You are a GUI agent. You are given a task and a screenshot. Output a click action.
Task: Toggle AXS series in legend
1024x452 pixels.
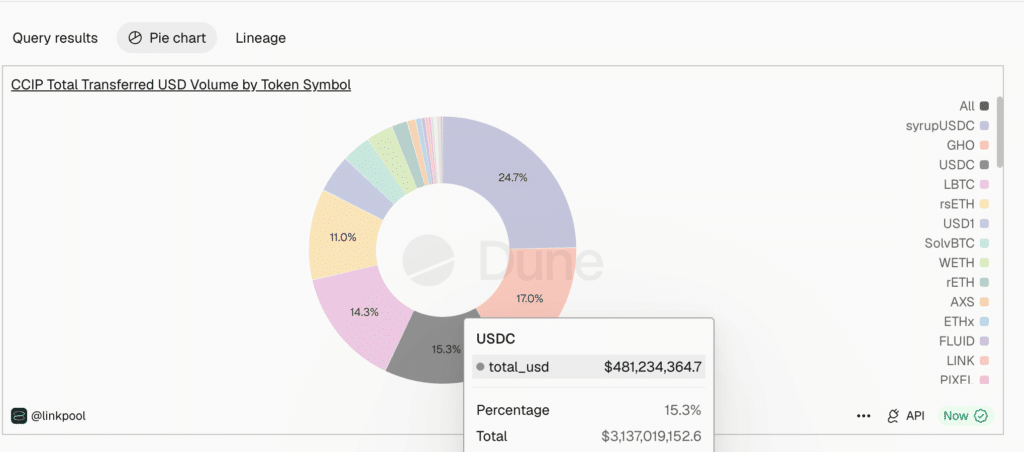click(x=969, y=302)
